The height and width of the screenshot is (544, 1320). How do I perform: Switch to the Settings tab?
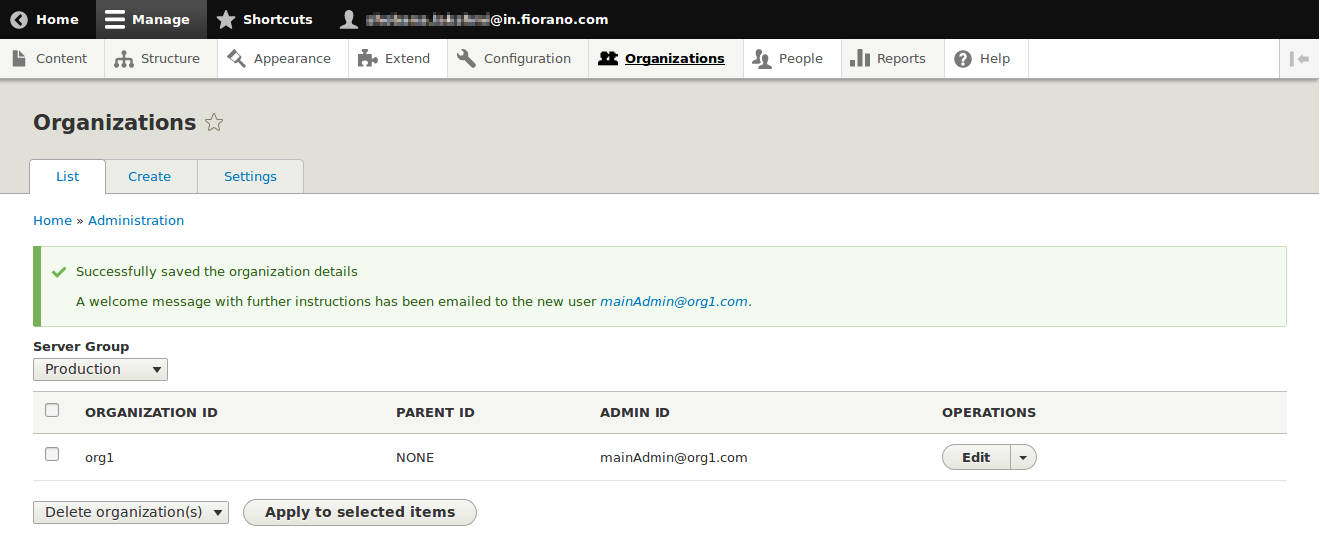(x=250, y=176)
